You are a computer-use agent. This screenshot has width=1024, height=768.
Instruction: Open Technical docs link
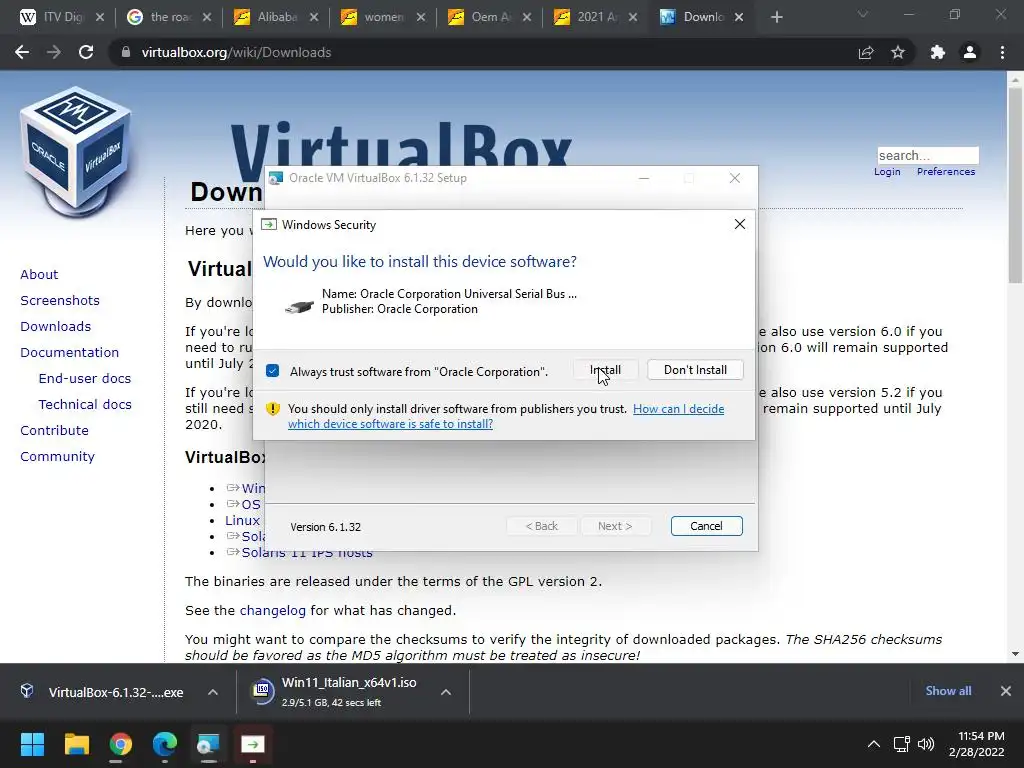[85, 405]
